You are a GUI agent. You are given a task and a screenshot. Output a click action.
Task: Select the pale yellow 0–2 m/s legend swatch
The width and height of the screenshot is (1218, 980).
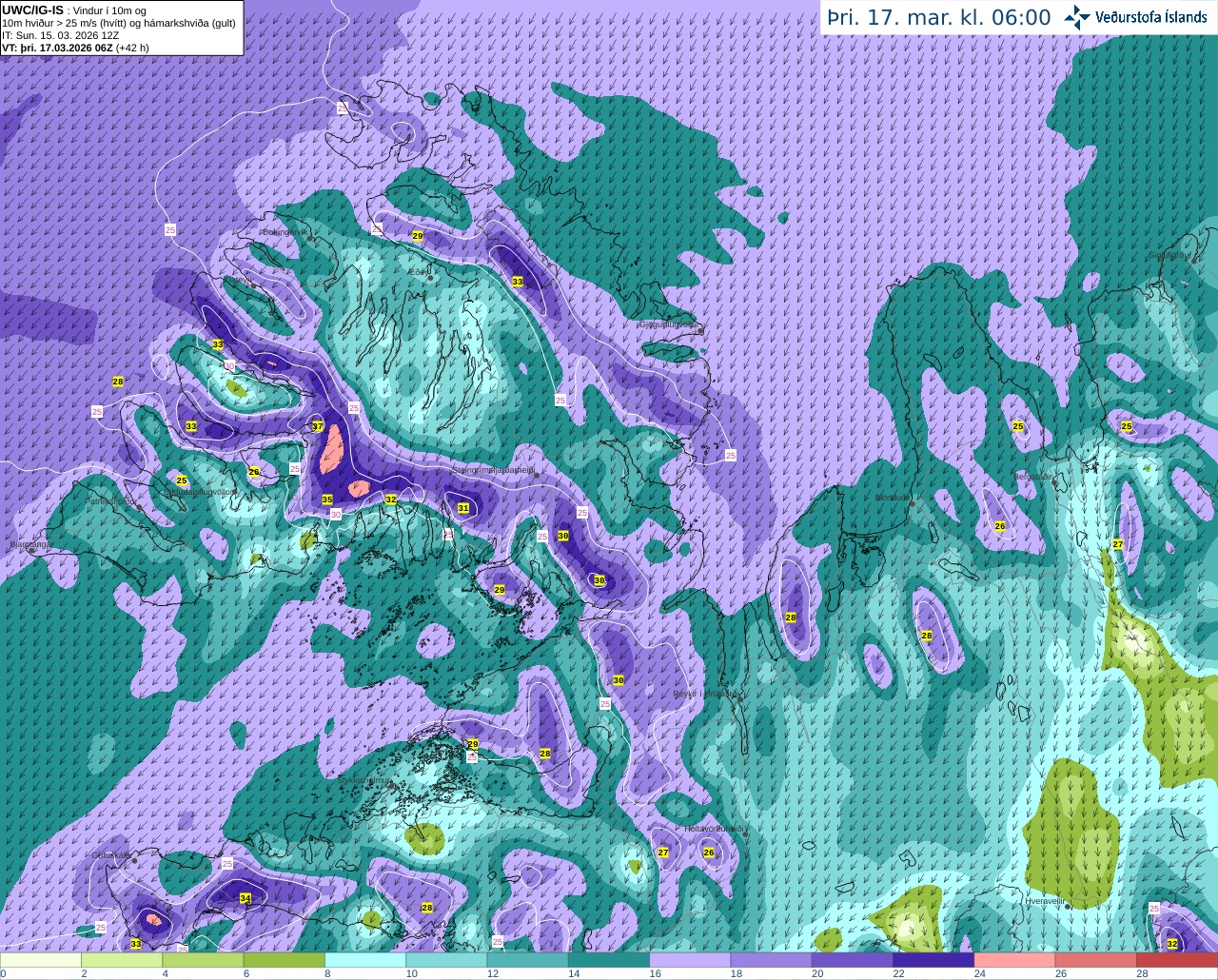tap(41, 960)
